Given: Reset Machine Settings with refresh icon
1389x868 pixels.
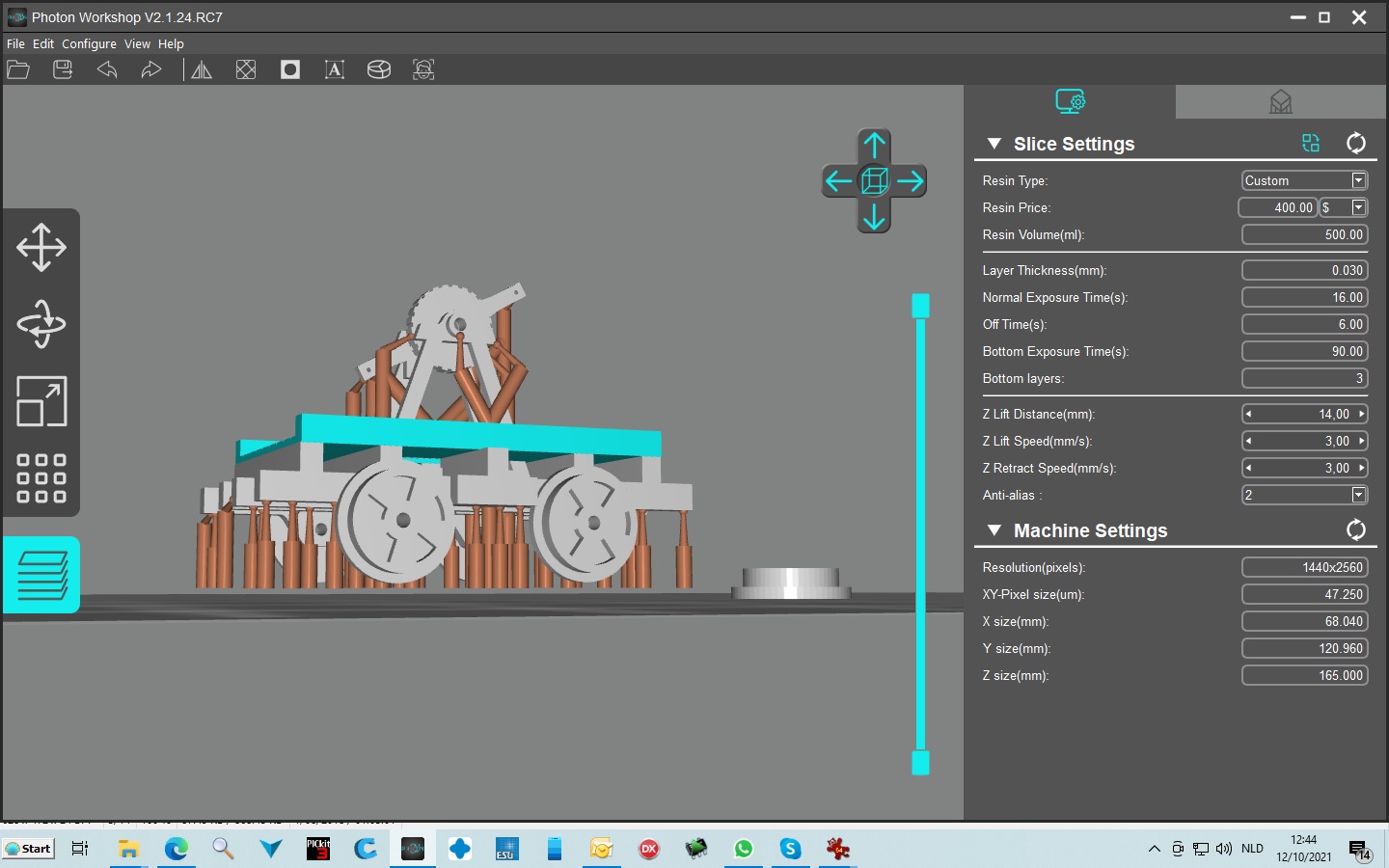Looking at the screenshot, I should (x=1356, y=529).
